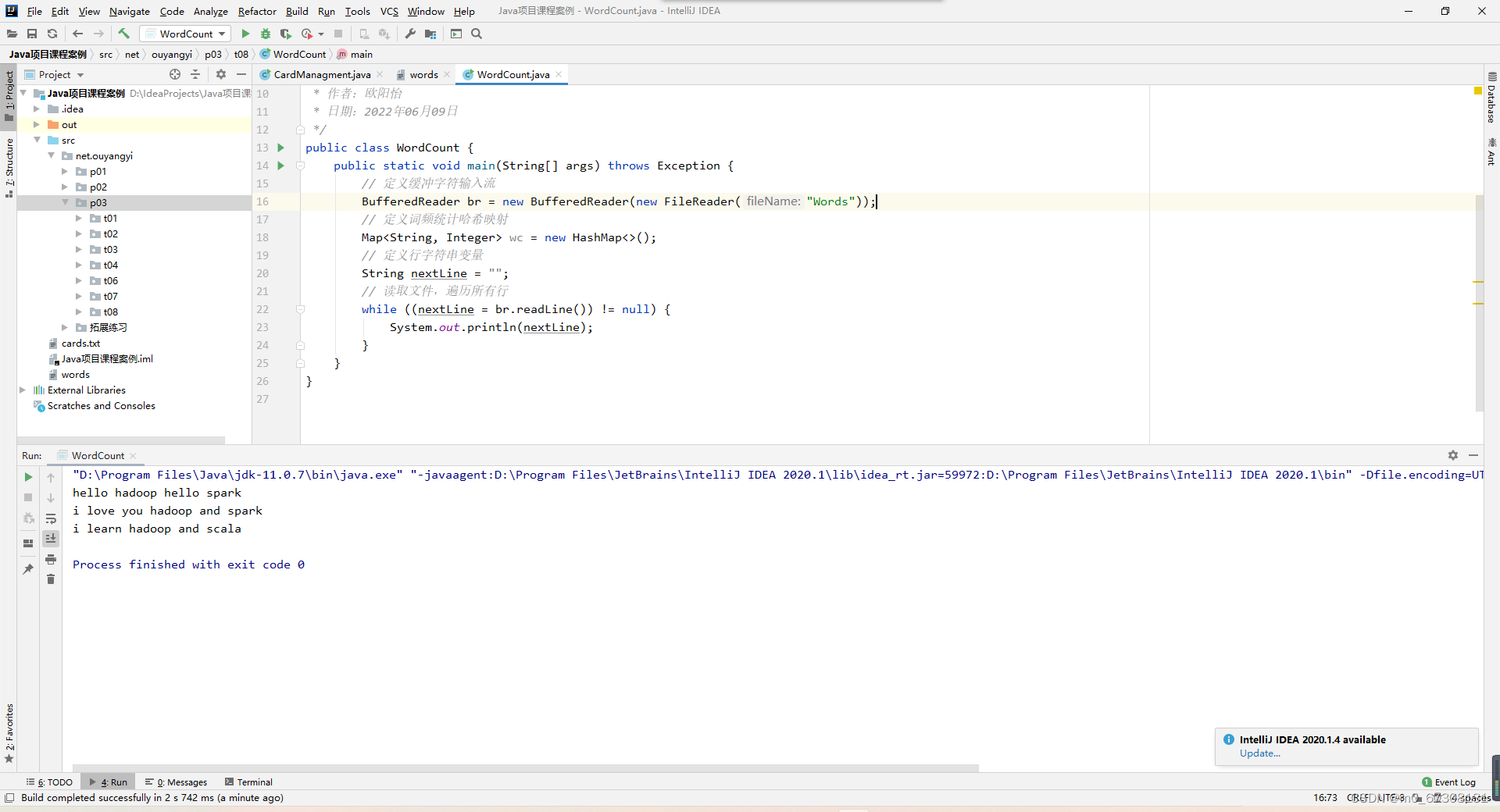Pin the Run tab

pos(28,569)
